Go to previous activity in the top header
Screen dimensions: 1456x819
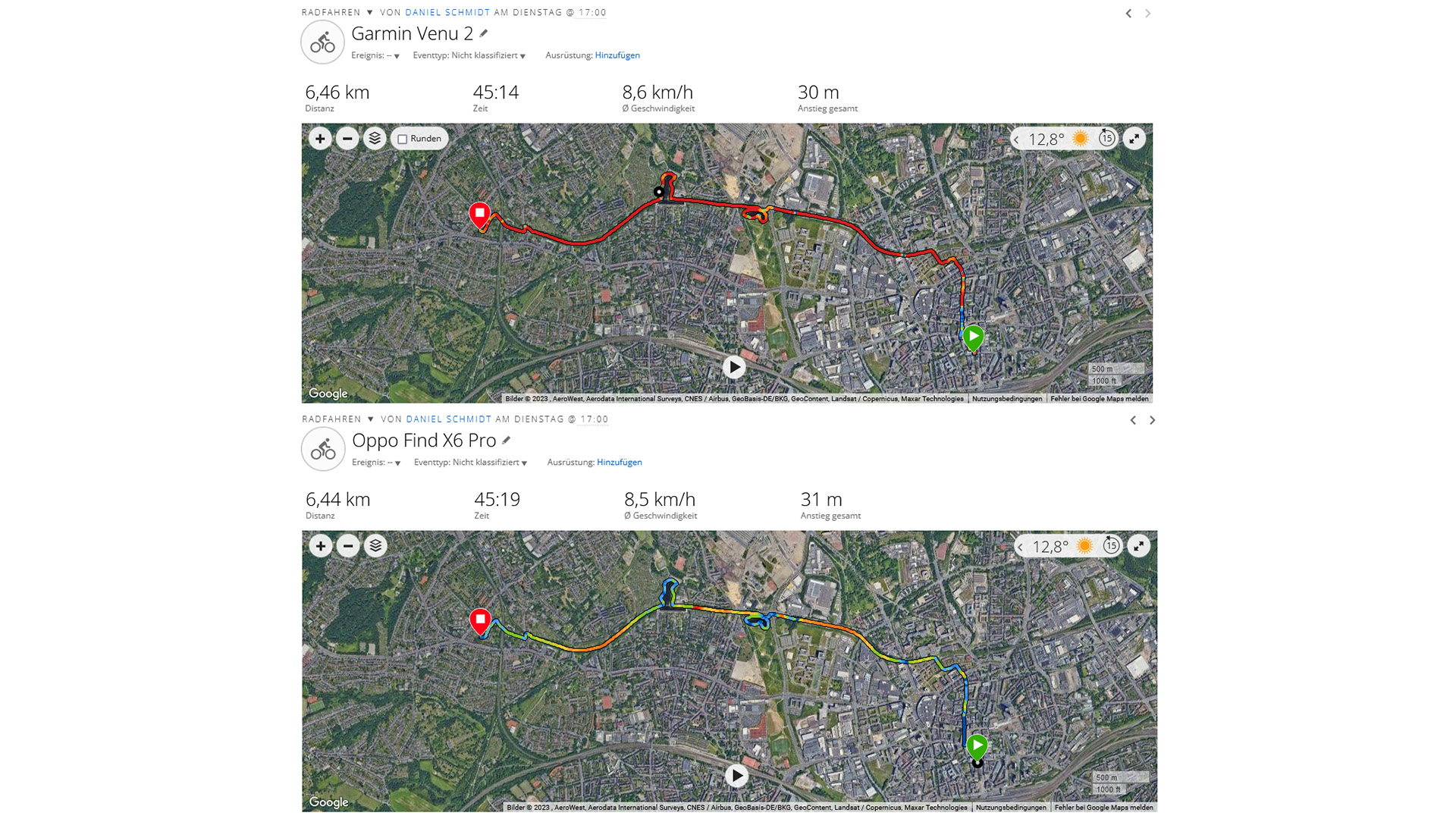pos(1128,13)
